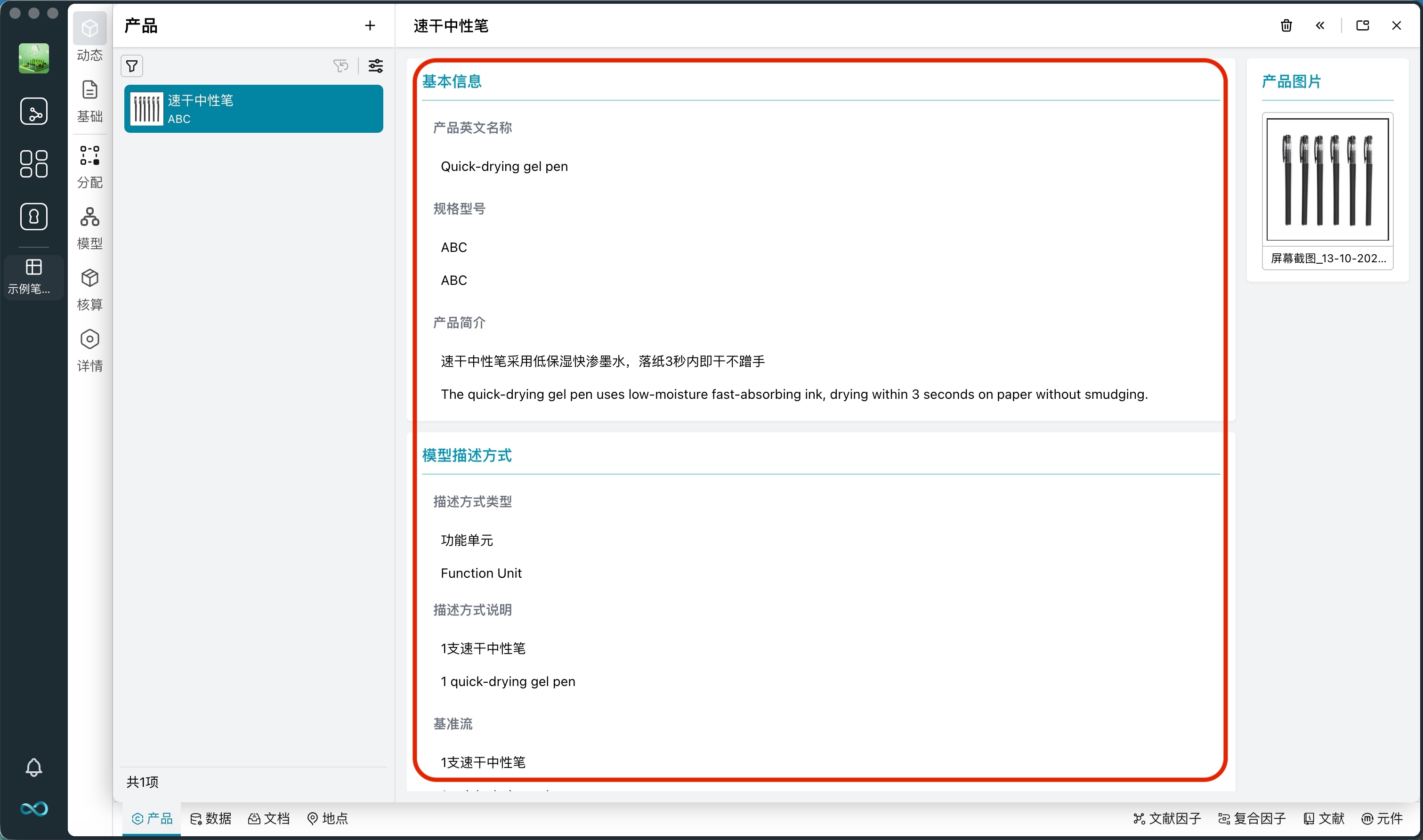Open the list display settings sliders icon
Image resolution: width=1423 pixels, height=840 pixels.
[375, 66]
